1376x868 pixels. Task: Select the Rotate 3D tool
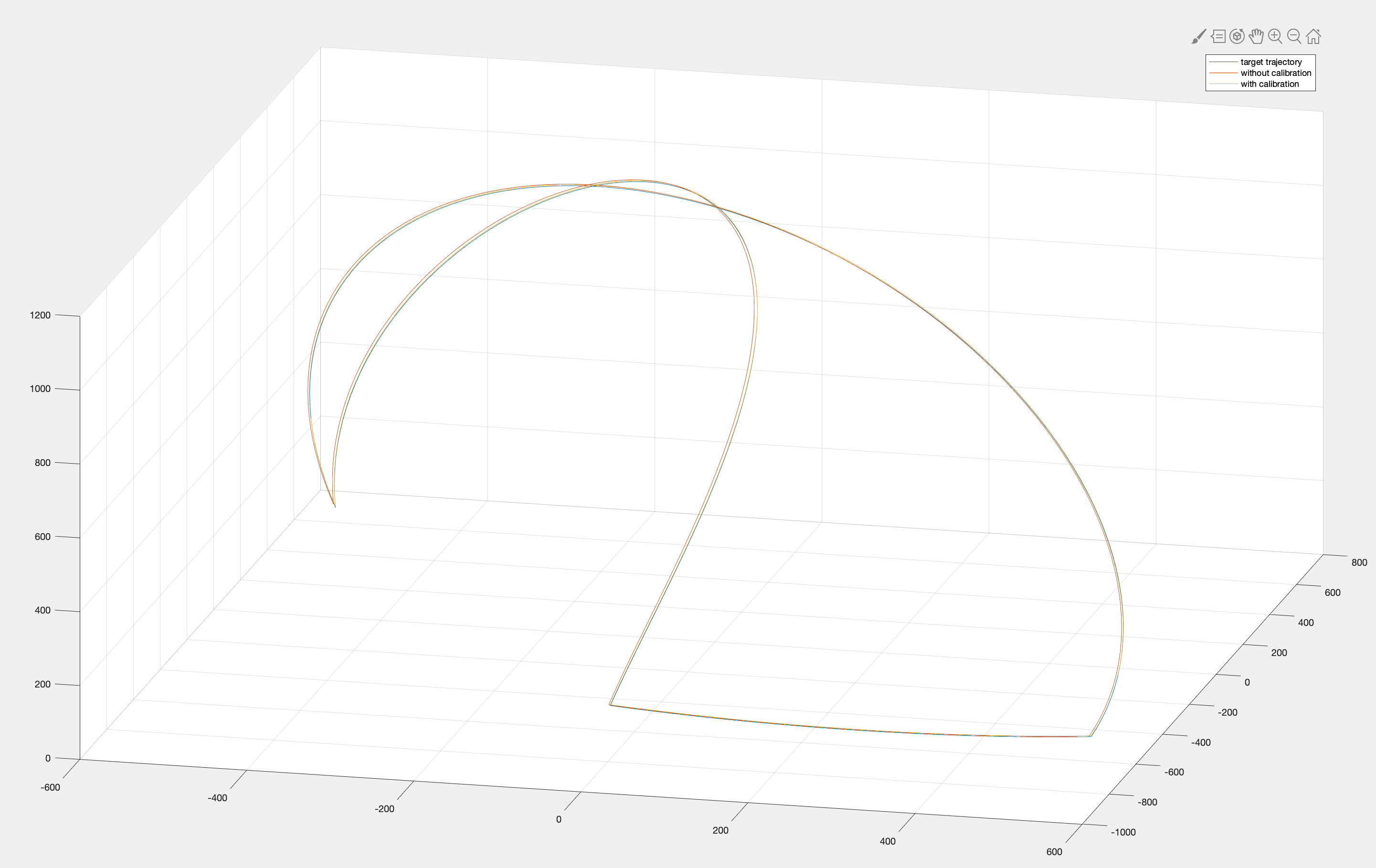point(1237,37)
